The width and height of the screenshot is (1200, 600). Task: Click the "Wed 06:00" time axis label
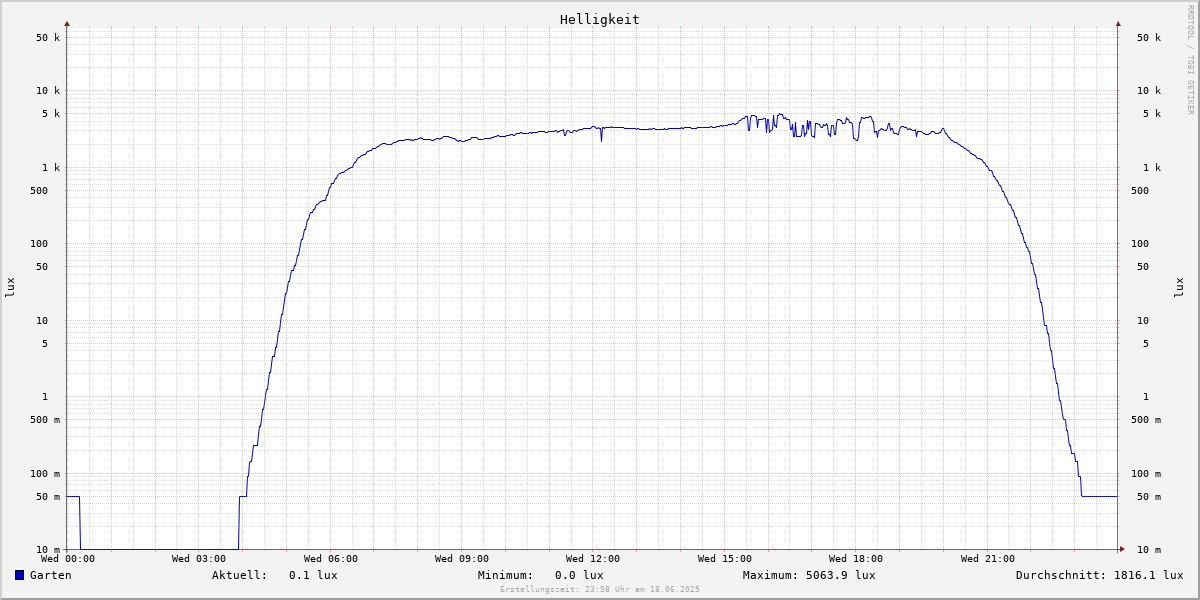pyautogui.click(x=331, y=559)
